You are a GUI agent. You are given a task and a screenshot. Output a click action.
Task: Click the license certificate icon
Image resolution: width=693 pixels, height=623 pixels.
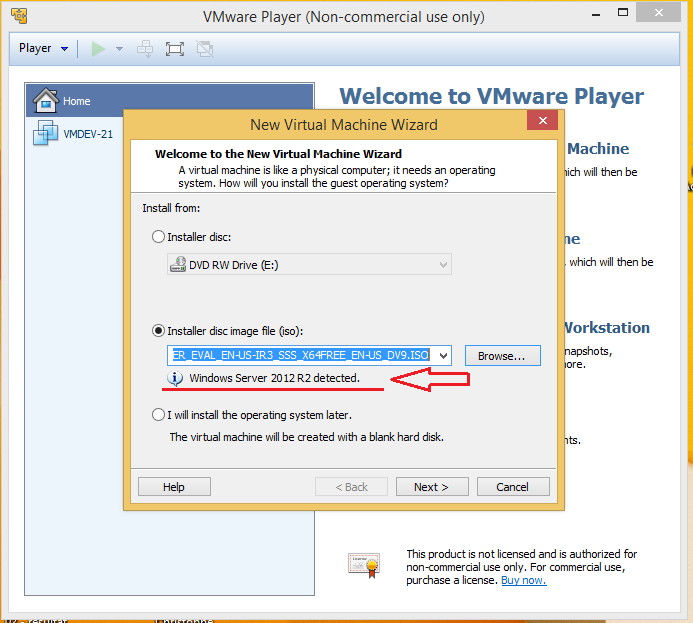pos(364,565)
